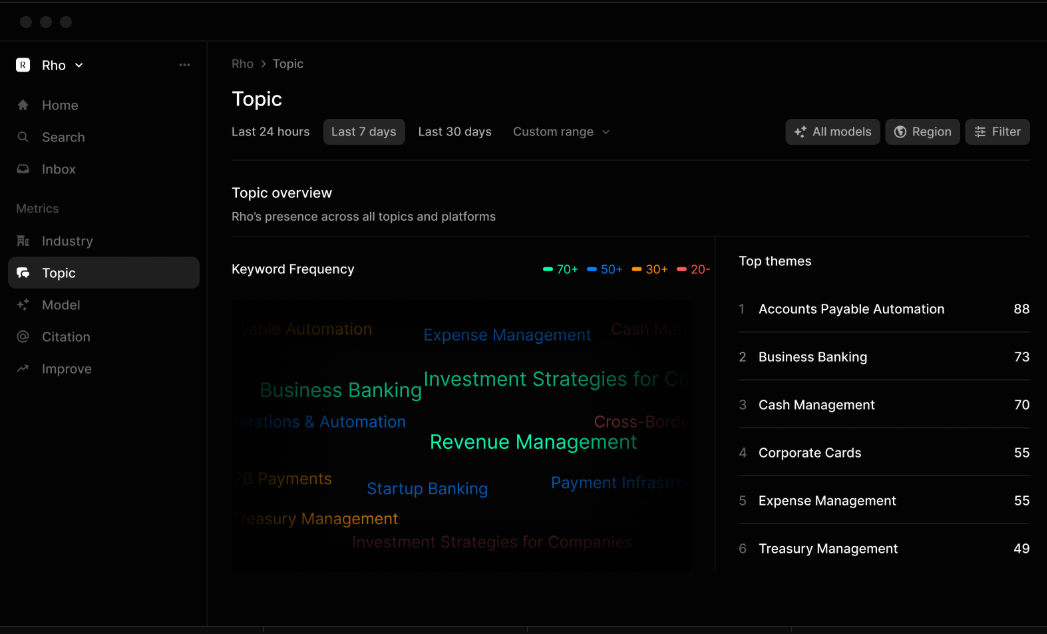Click the Rho breadcrumb link

pos(242,63)
